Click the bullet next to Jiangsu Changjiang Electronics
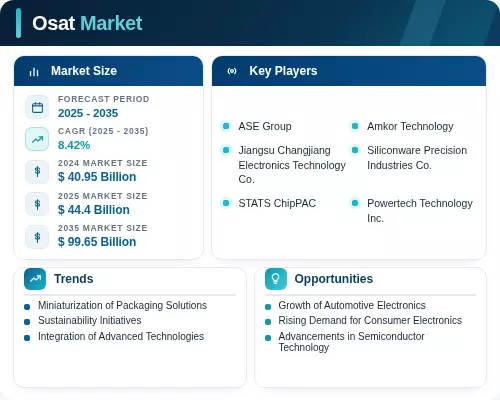This screenshot has width=500, height=400. [226, 150]
